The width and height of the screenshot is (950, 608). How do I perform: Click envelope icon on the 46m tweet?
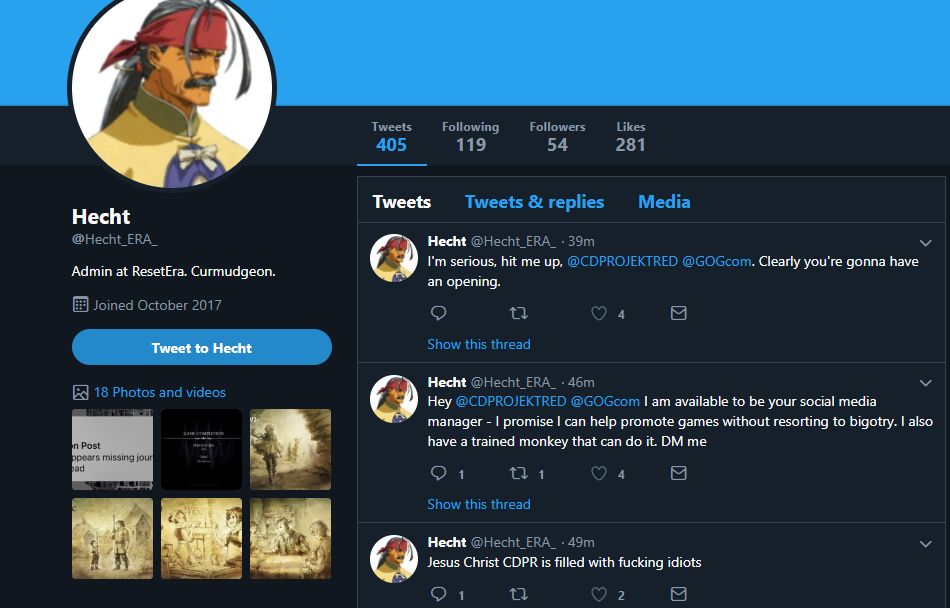[x=679, y=473]
